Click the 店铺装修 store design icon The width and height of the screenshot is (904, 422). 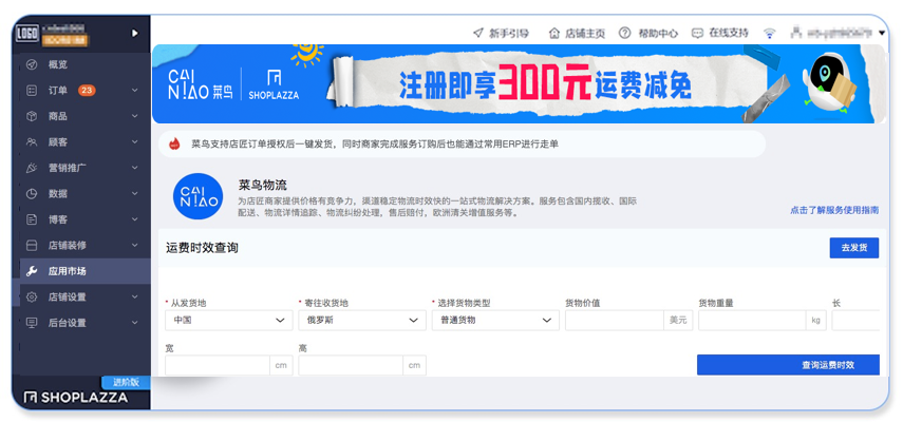(x=32, y=245)
